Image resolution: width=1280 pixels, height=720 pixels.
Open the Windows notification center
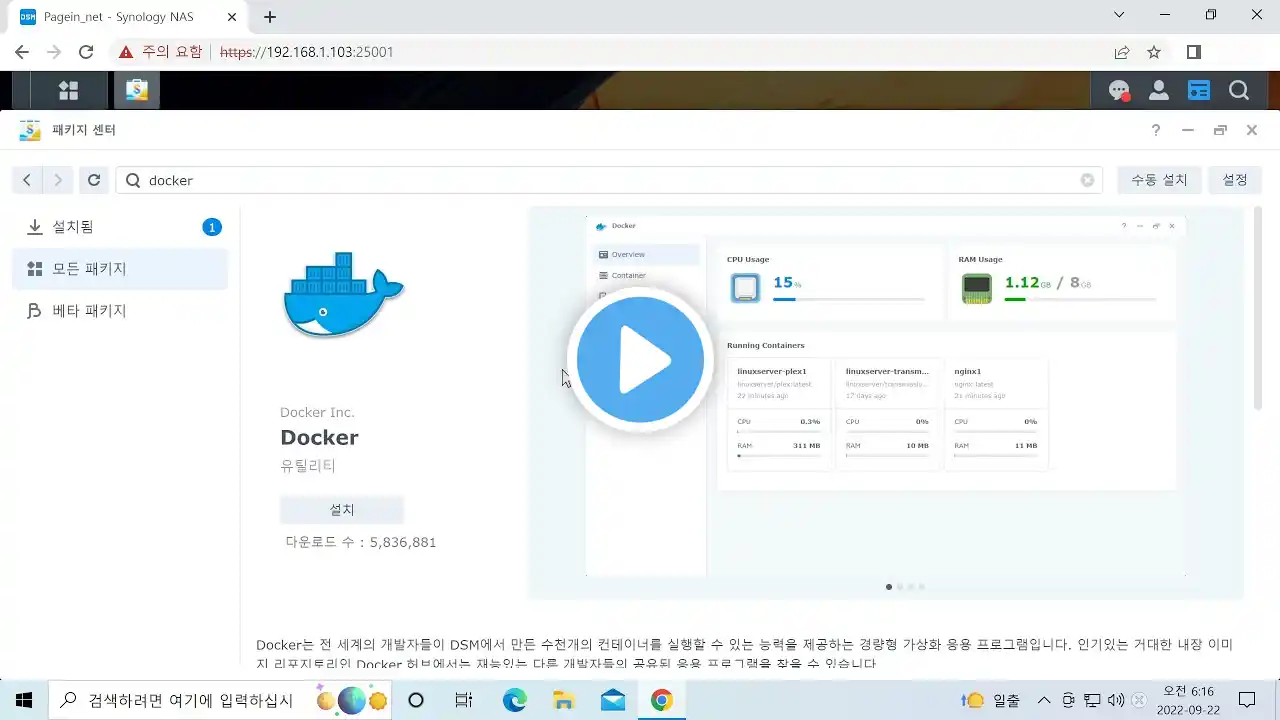tap(1247, 700)
